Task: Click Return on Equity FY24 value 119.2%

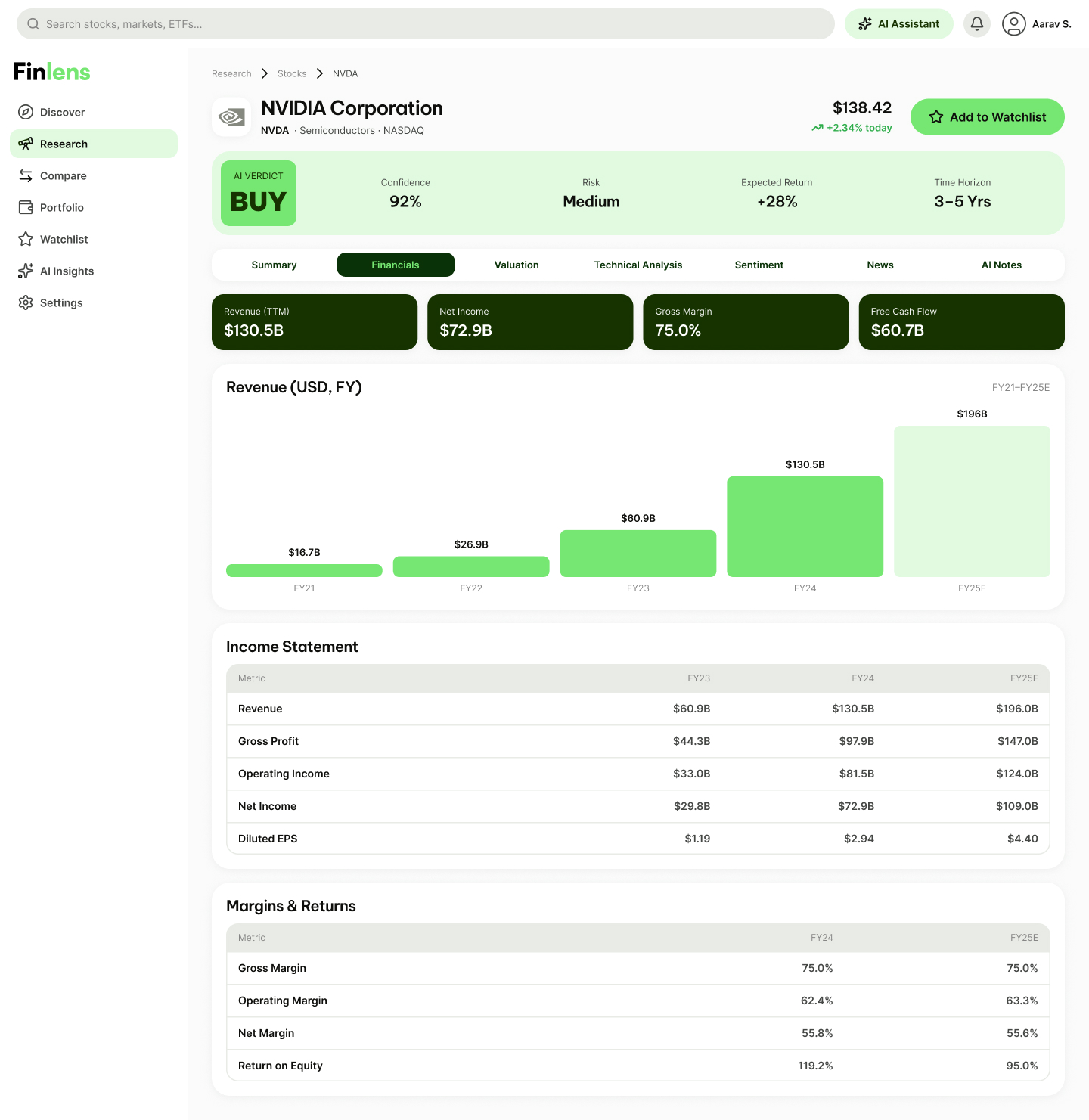Action: click(x=815, y=1066)
